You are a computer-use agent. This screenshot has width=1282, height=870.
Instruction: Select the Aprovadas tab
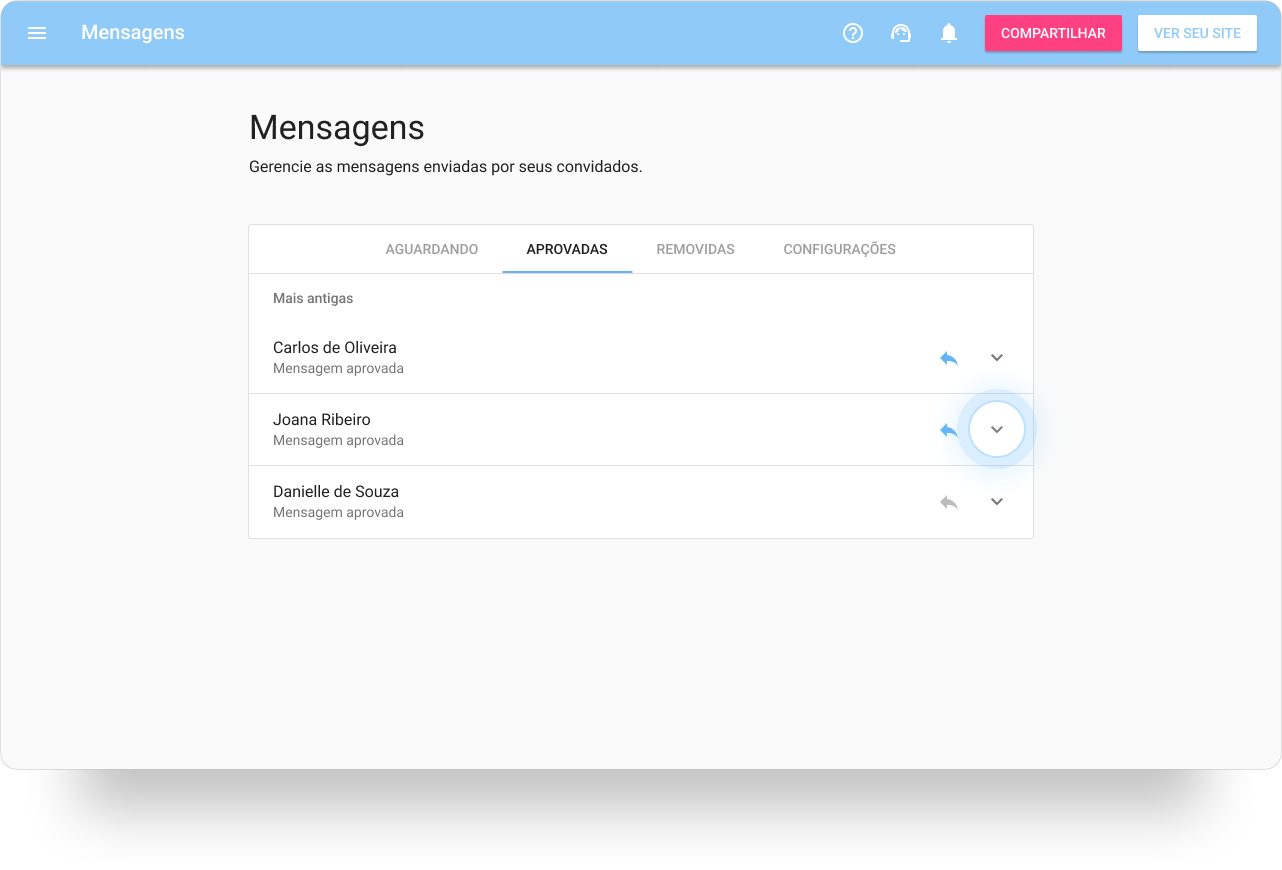coord(567,249)
